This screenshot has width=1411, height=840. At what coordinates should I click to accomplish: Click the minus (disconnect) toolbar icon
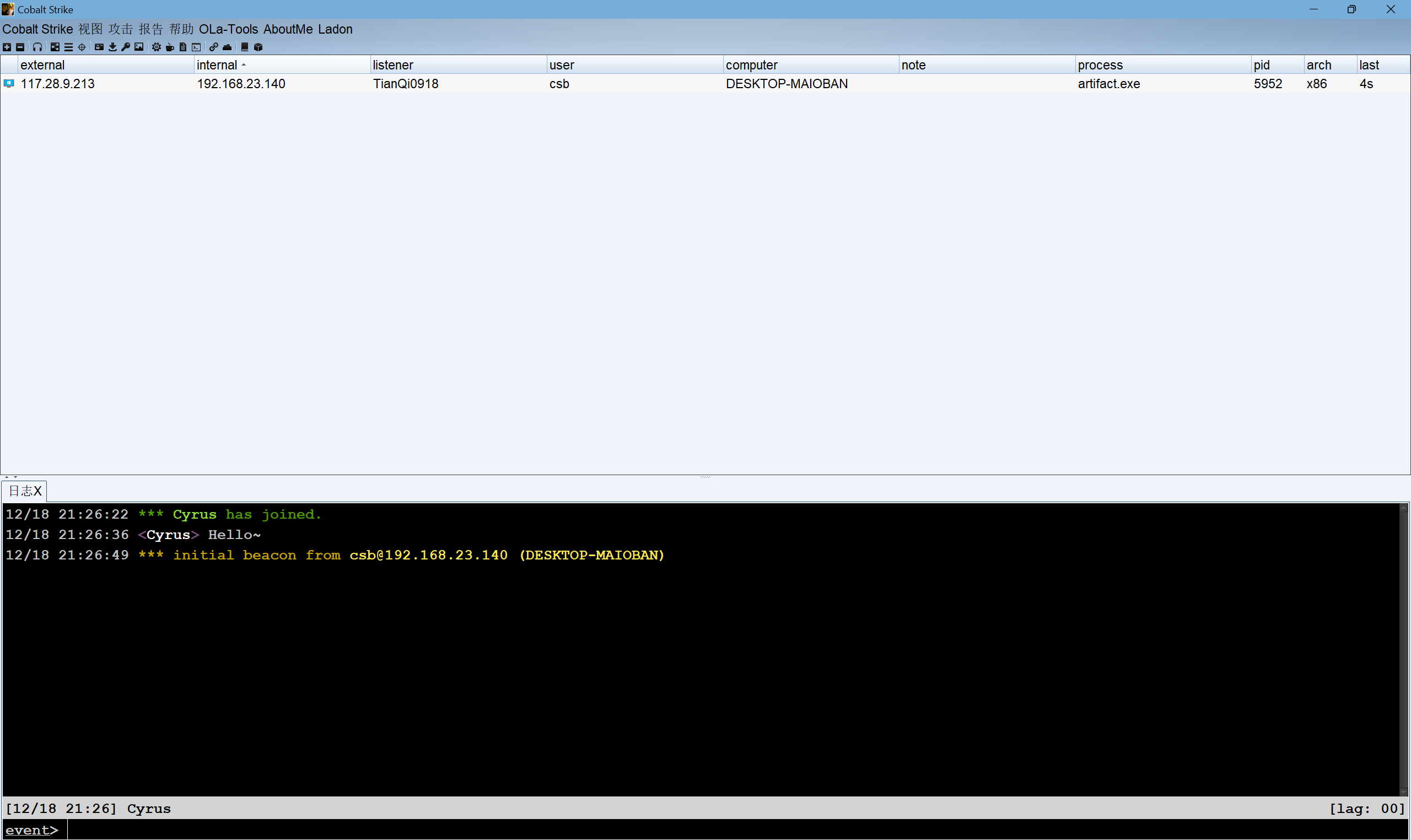[20, 47]
